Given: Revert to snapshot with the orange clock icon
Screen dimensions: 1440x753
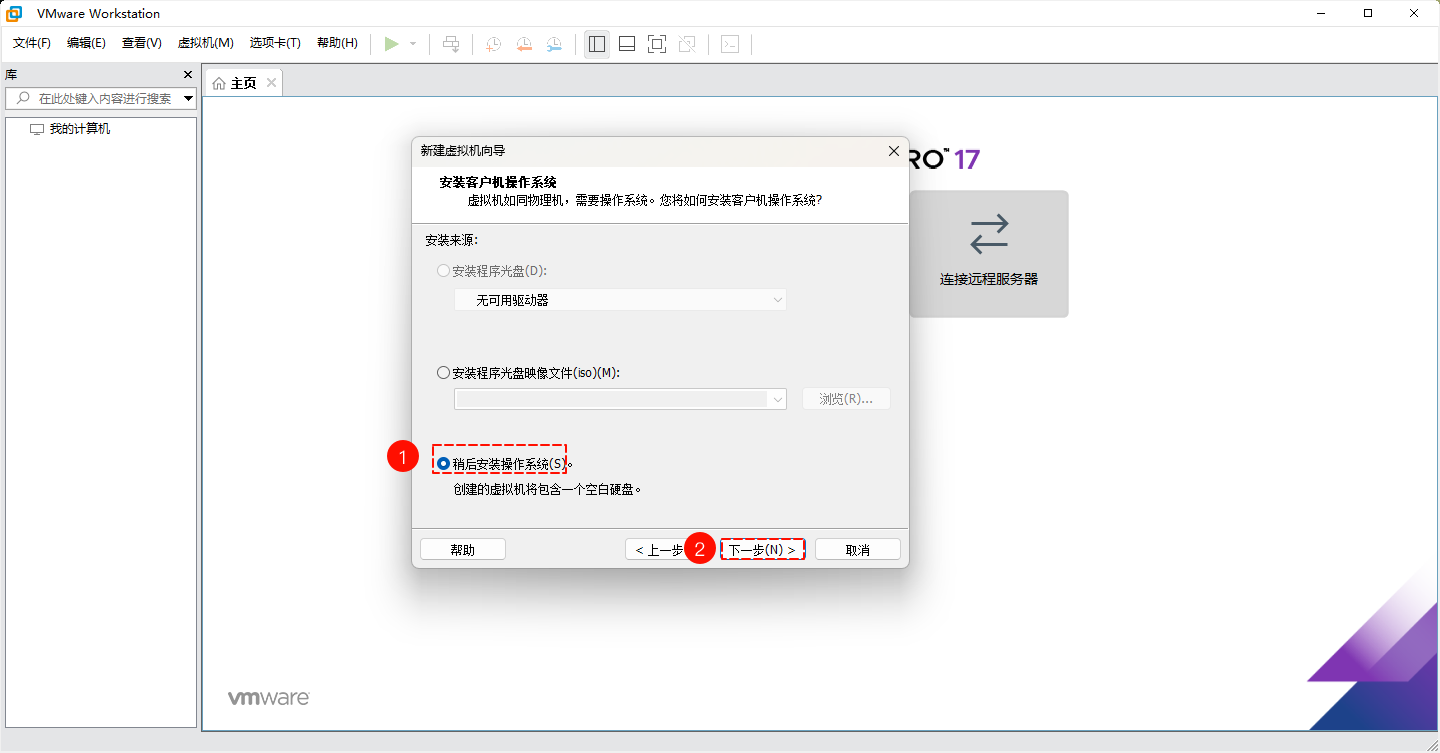Looking at the screenshot, I should tap(523, 43).
